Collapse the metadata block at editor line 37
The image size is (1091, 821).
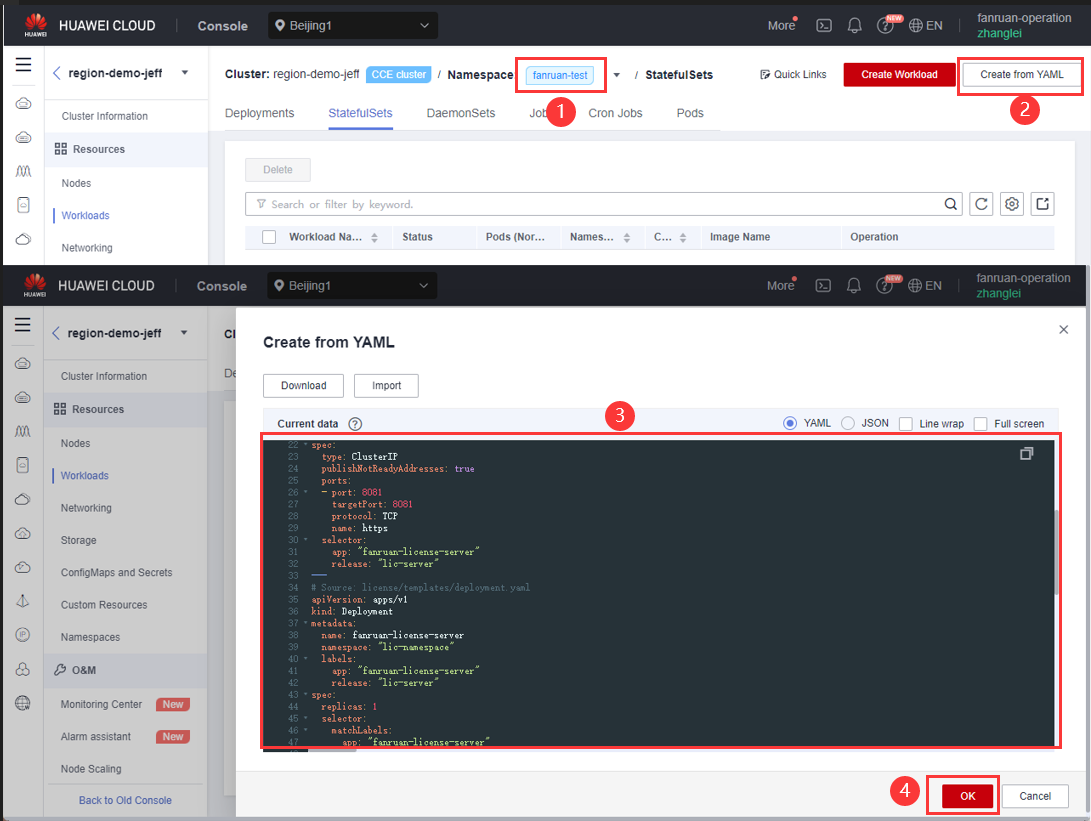(x=305, y=623)
